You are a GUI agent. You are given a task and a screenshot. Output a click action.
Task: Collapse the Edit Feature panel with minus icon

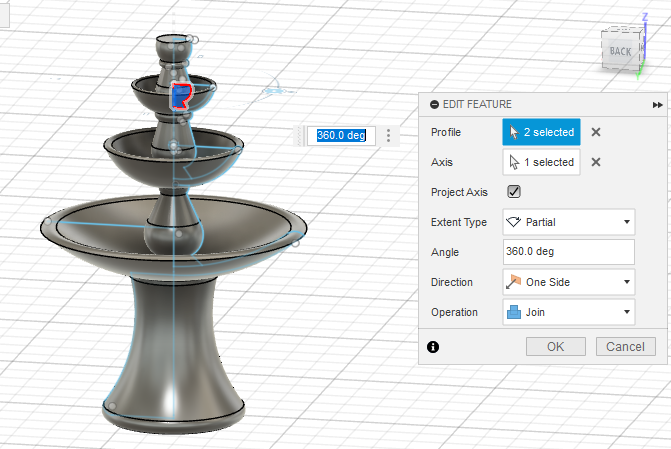pyautogui.click(x=434, y=104)
